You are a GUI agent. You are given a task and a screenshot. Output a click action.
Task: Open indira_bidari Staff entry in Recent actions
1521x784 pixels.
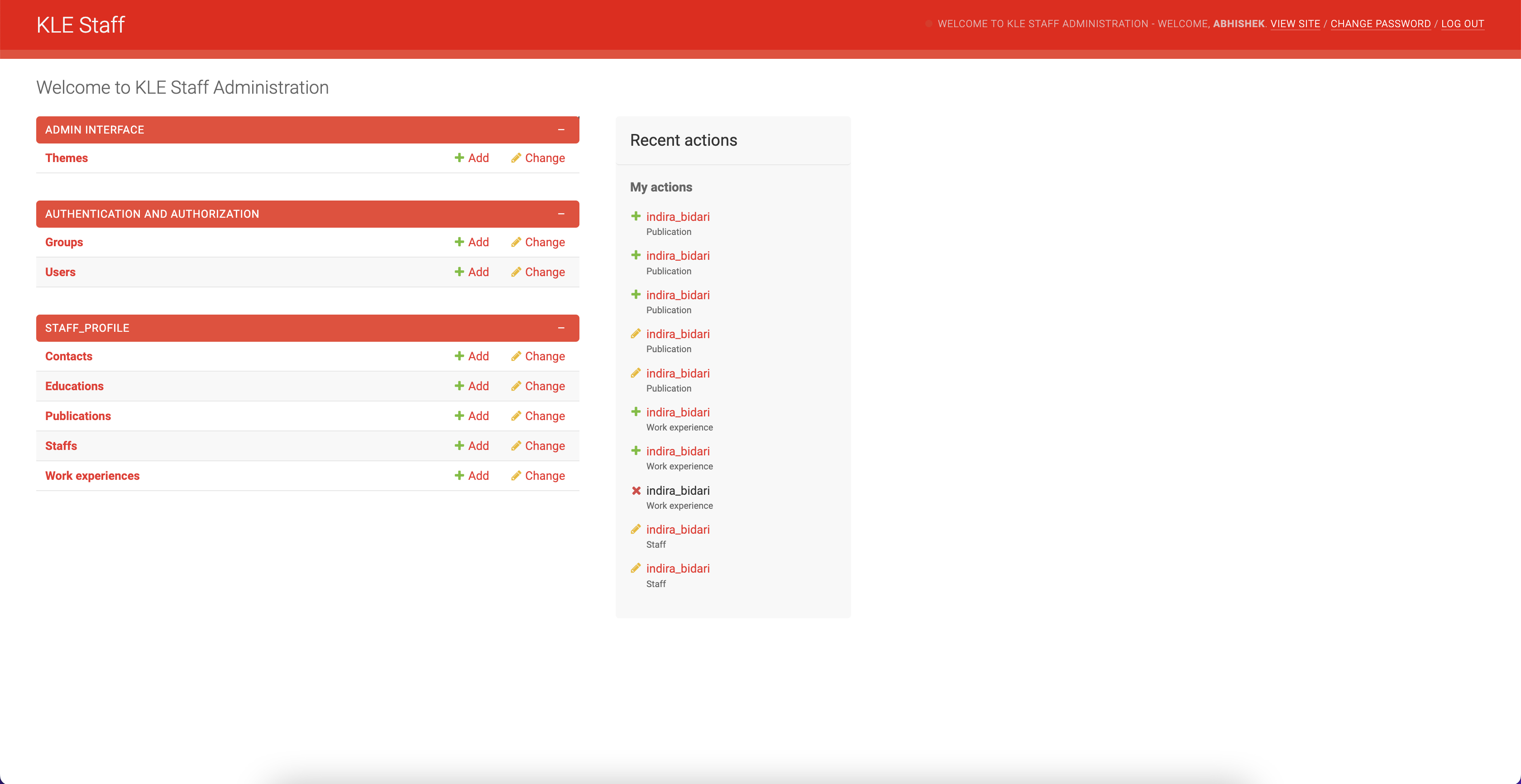tap(678, 530)
